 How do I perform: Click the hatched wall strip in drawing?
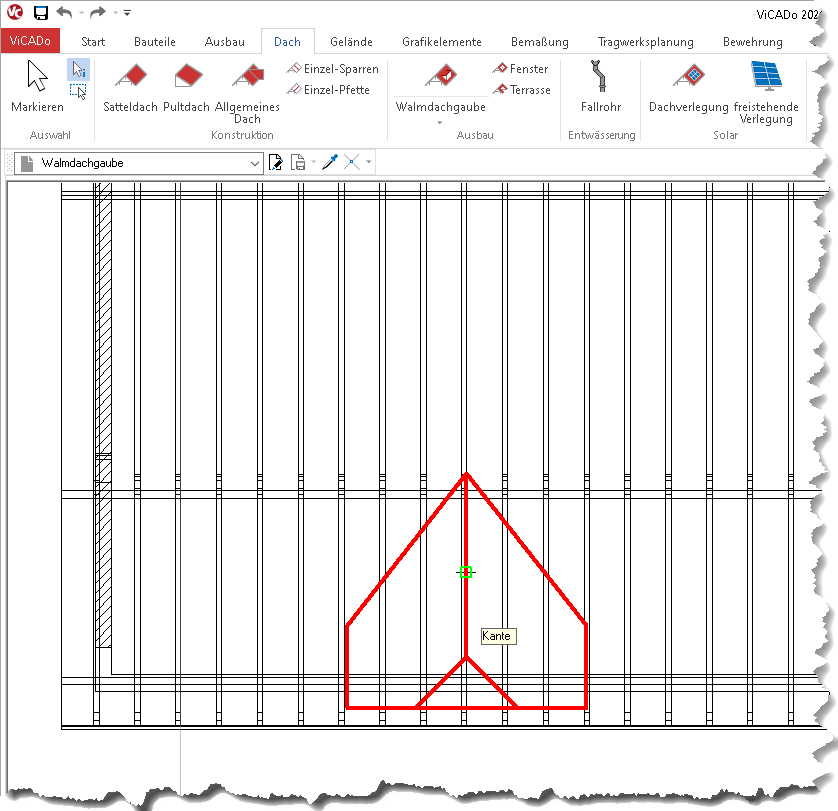pos(103,414)
